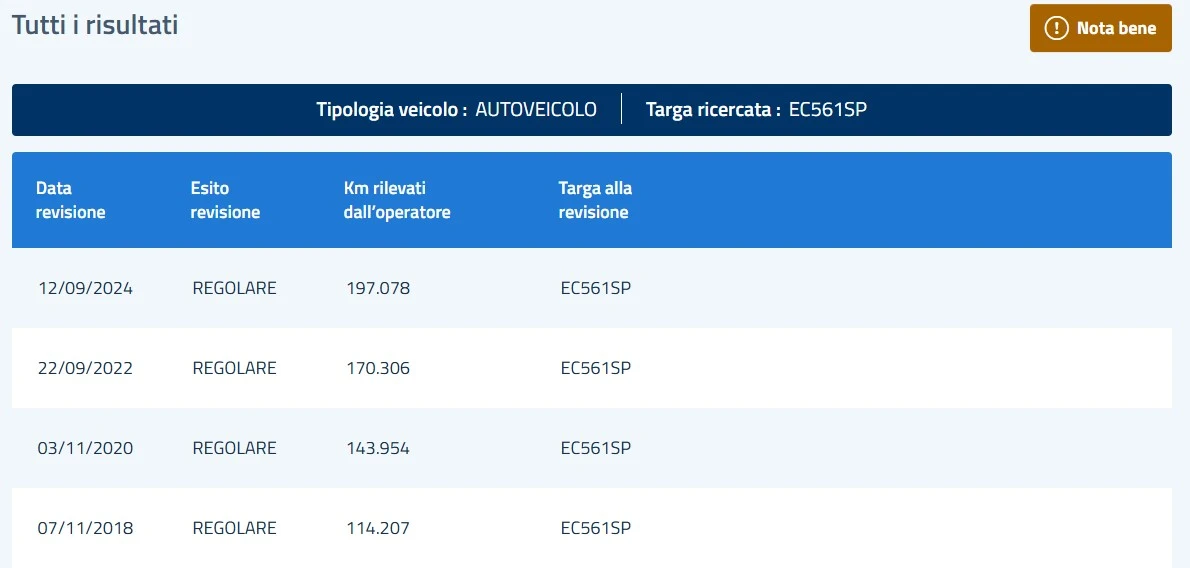Click the Data revisione column header
The width and height of the screenshot is (1190, 568).
[x=70, y=200]
